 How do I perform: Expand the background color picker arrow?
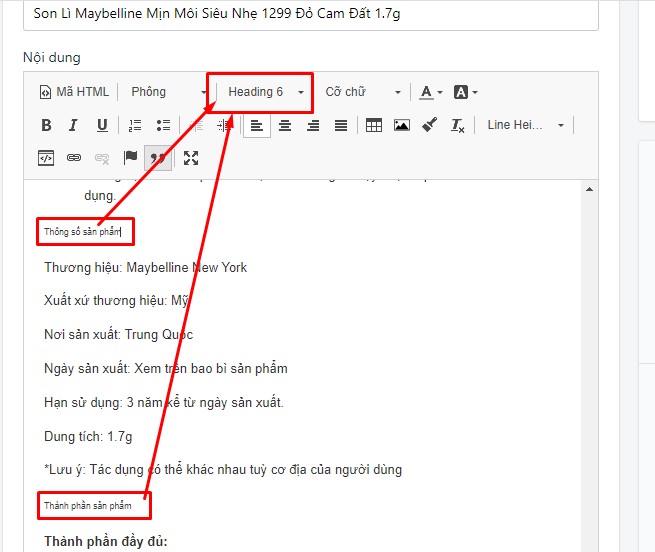tap(475, 92)
